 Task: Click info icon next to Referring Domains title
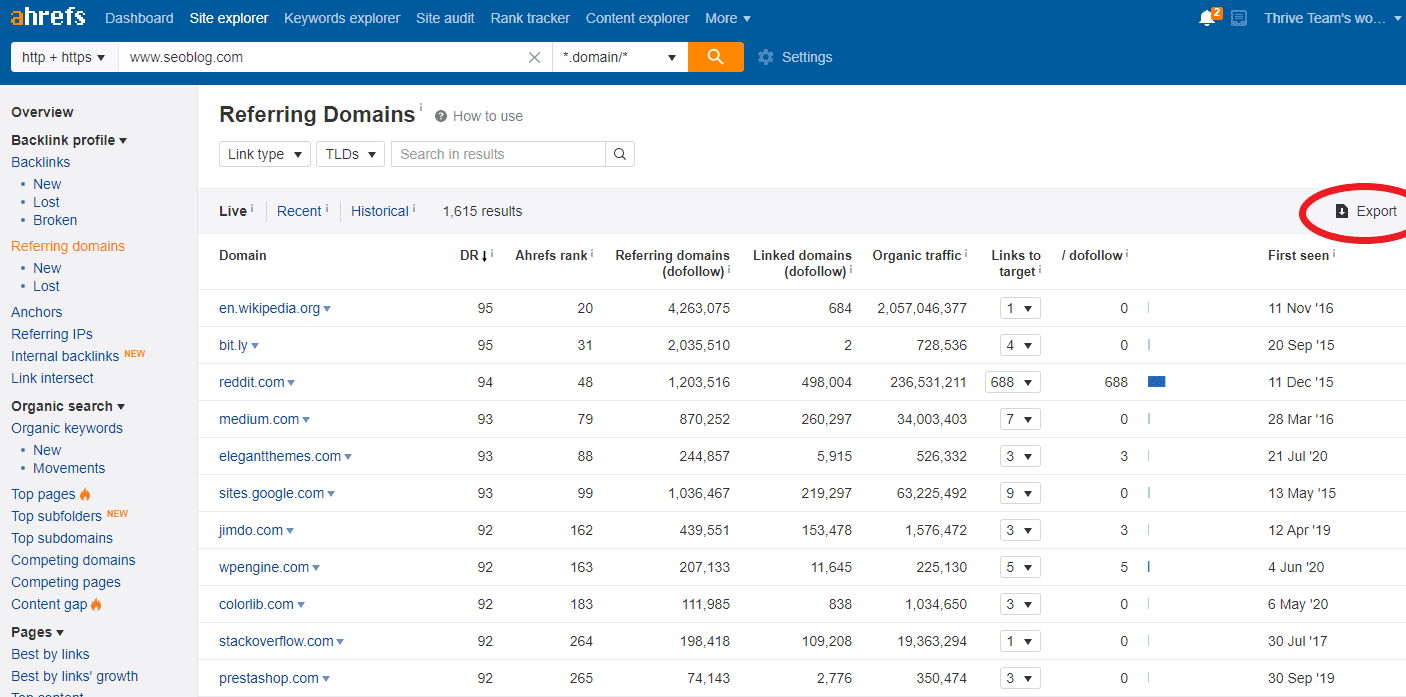pyautogui.click(x=421, y=107)
